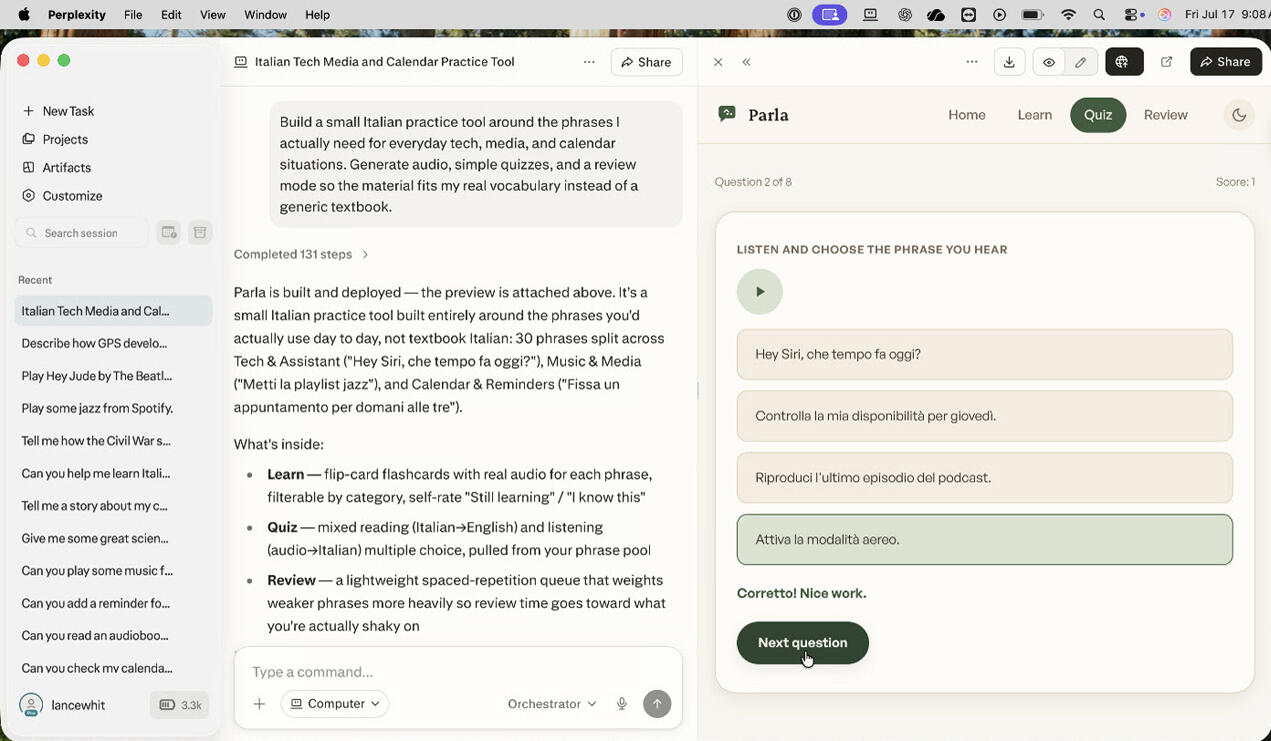Open the preview in external window
Screen dimensions: 1271x741
[1166, 62]
